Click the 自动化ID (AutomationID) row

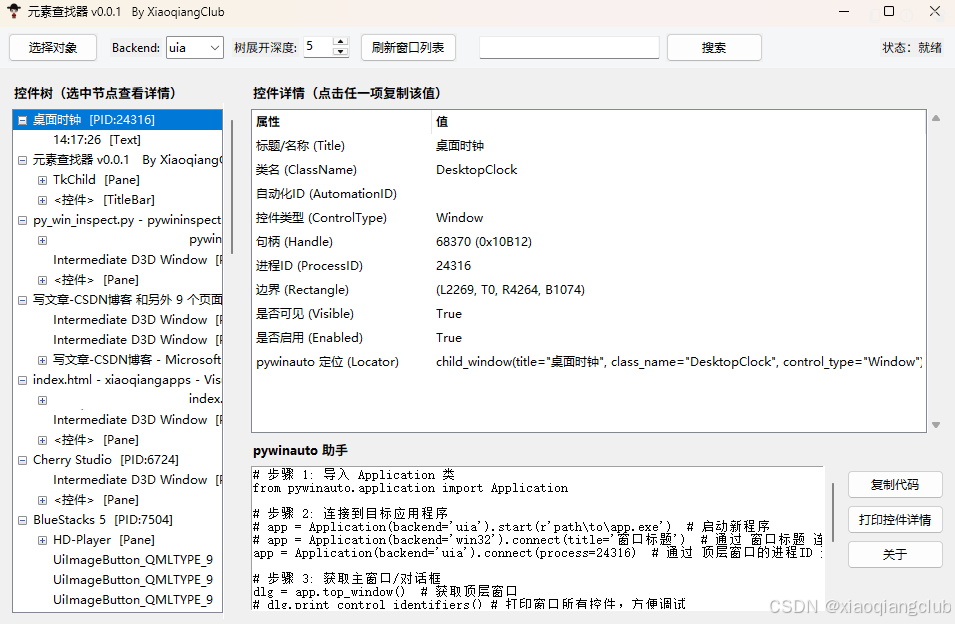click(588, 194)
